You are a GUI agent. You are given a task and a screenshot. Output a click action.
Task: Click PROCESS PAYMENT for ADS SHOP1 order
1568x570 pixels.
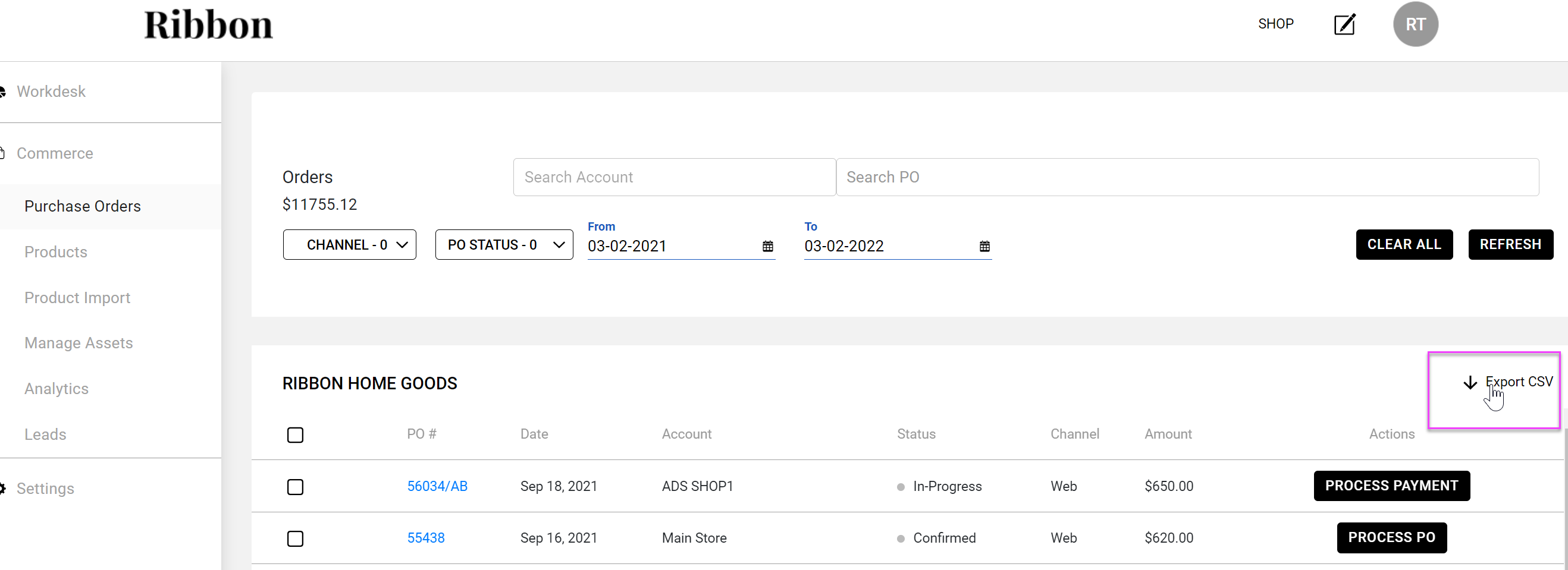[x=1391, y=486]
